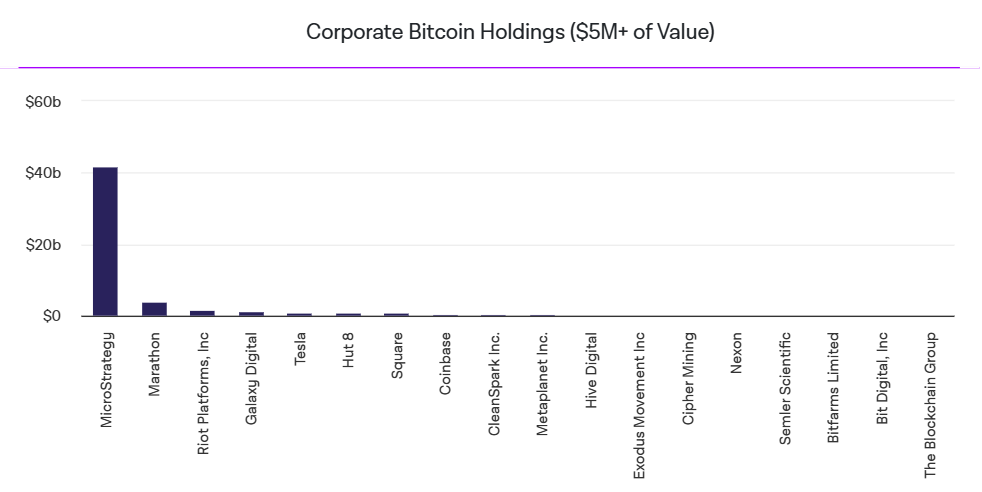Viewport: 982px width, 492px height.
Task: Click the $0 y-axis label
Action: tap(51, 316)
